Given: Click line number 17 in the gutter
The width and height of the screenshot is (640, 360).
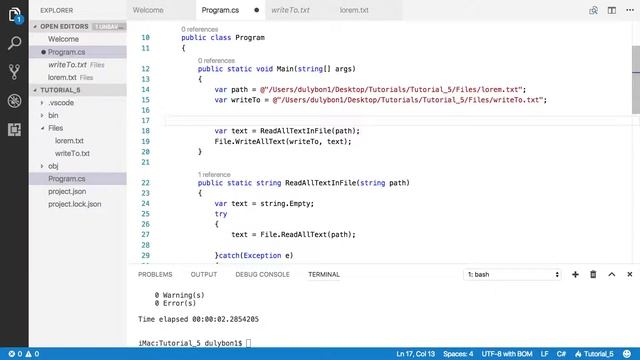Looking at the screenshot, I should pyautogui.click(x=145, y=120).
